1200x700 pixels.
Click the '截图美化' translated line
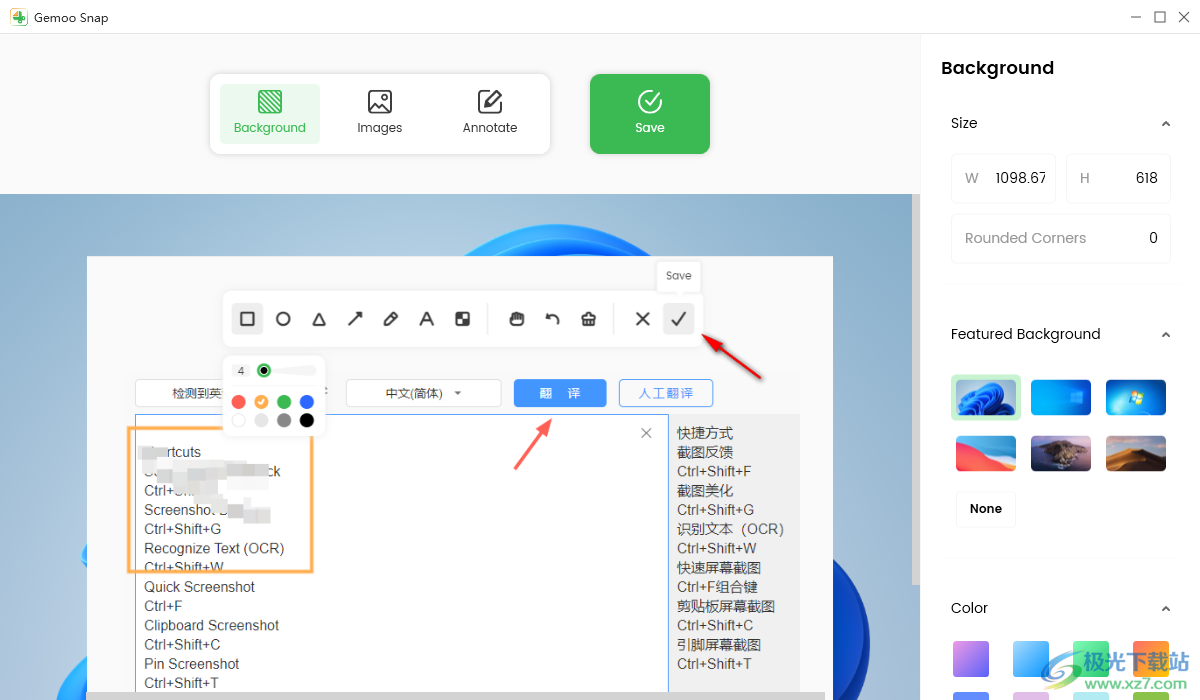(x=705, y=491)
